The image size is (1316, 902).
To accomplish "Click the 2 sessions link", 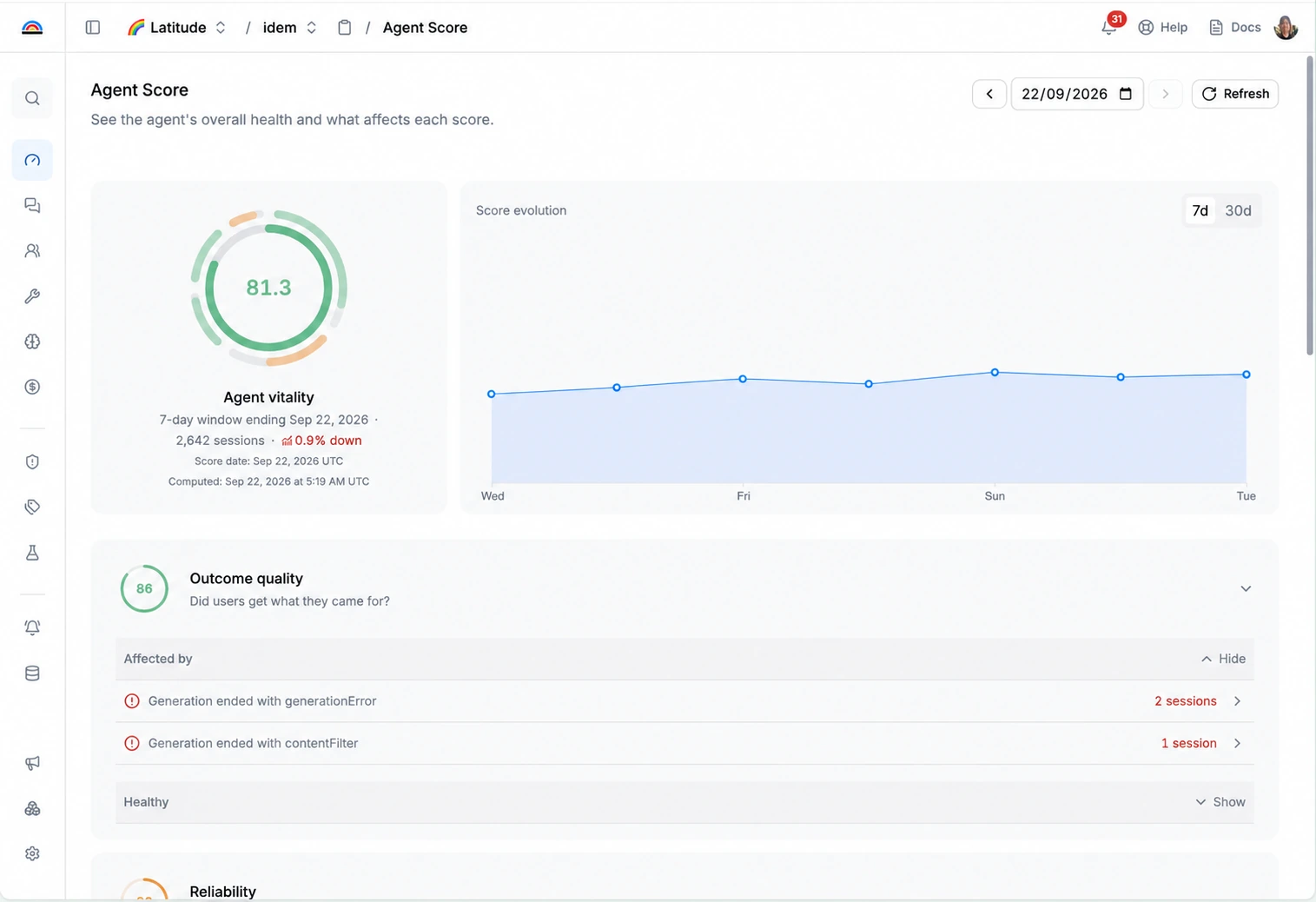I will click(1186, 701).
